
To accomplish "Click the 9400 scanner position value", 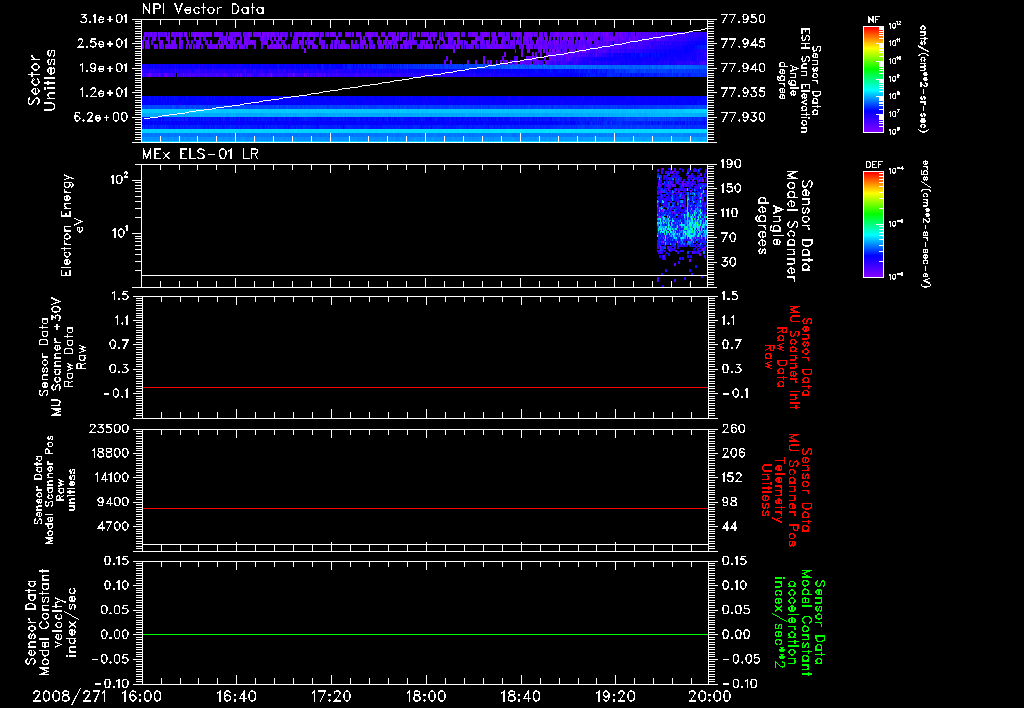I will point(113,502).
